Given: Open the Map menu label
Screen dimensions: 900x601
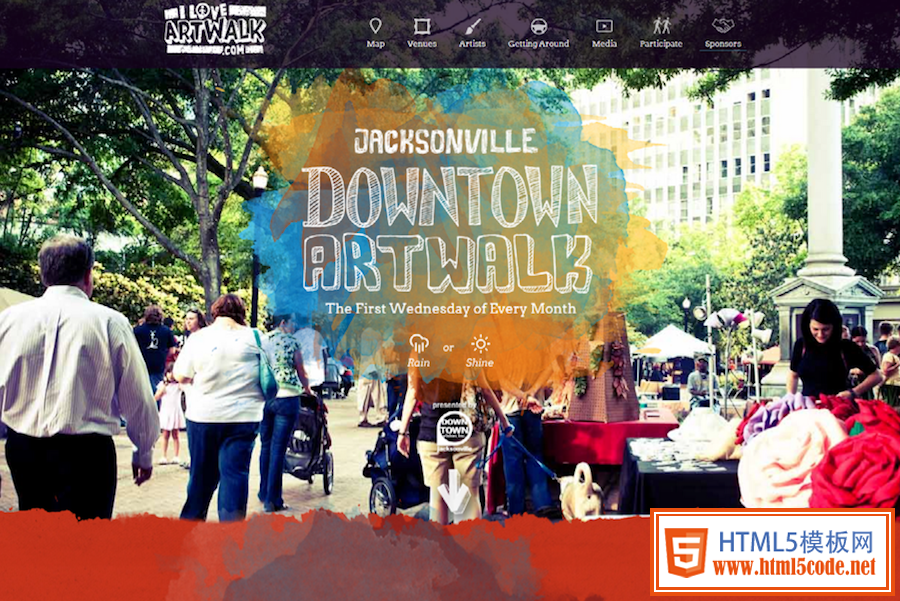Looking at the screenshot, I should [x=375, y=44].
